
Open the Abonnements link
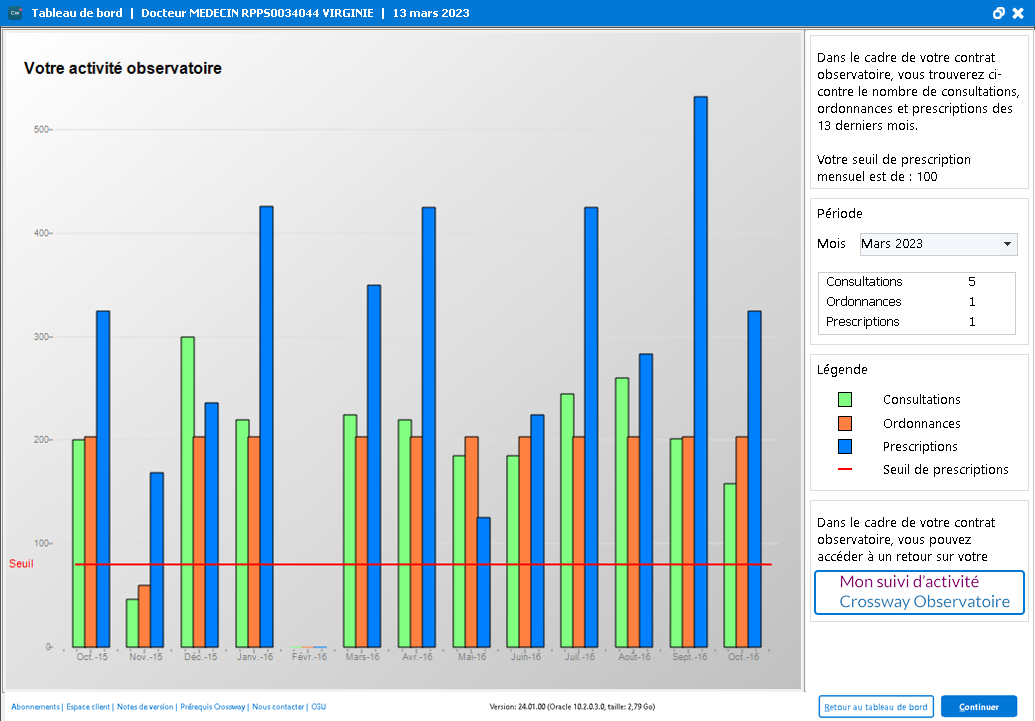pos(35,707)
